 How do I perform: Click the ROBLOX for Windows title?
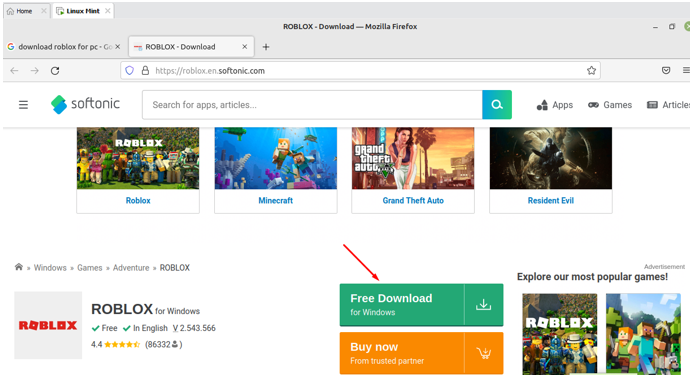(x=145, y=309)
